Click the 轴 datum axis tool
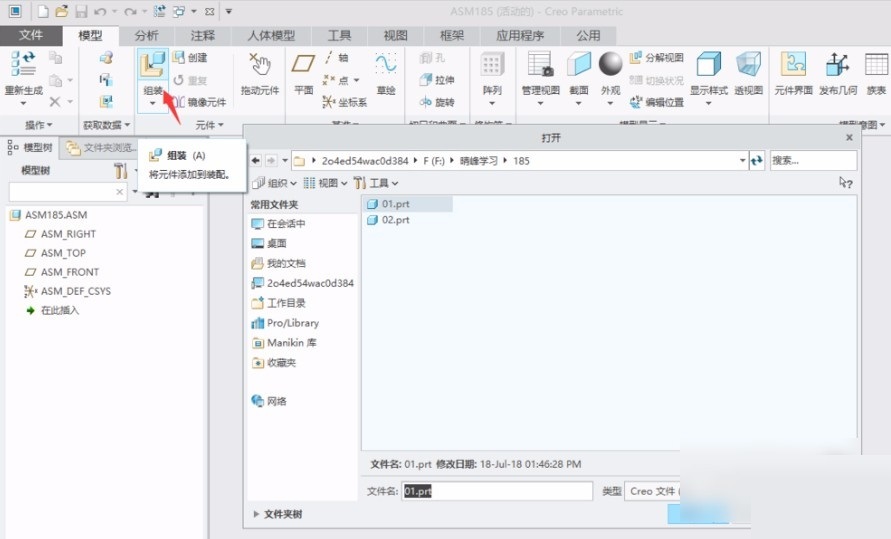The height and width of the screenshot is (539, 891). point(337,58)
